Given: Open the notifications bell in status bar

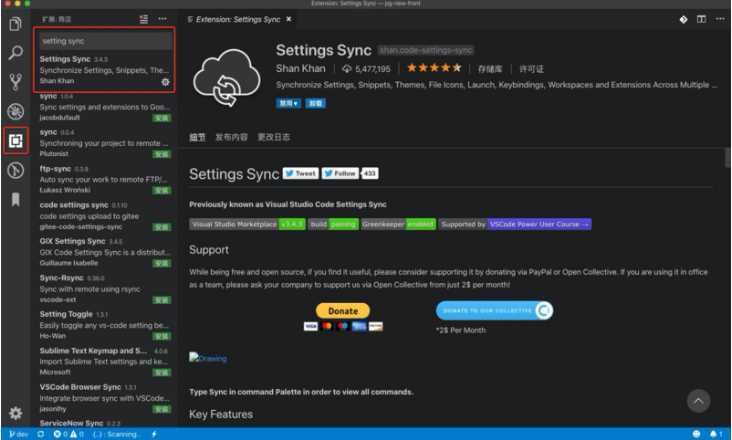Looking at the screenshot, I should tap(715, 434).
